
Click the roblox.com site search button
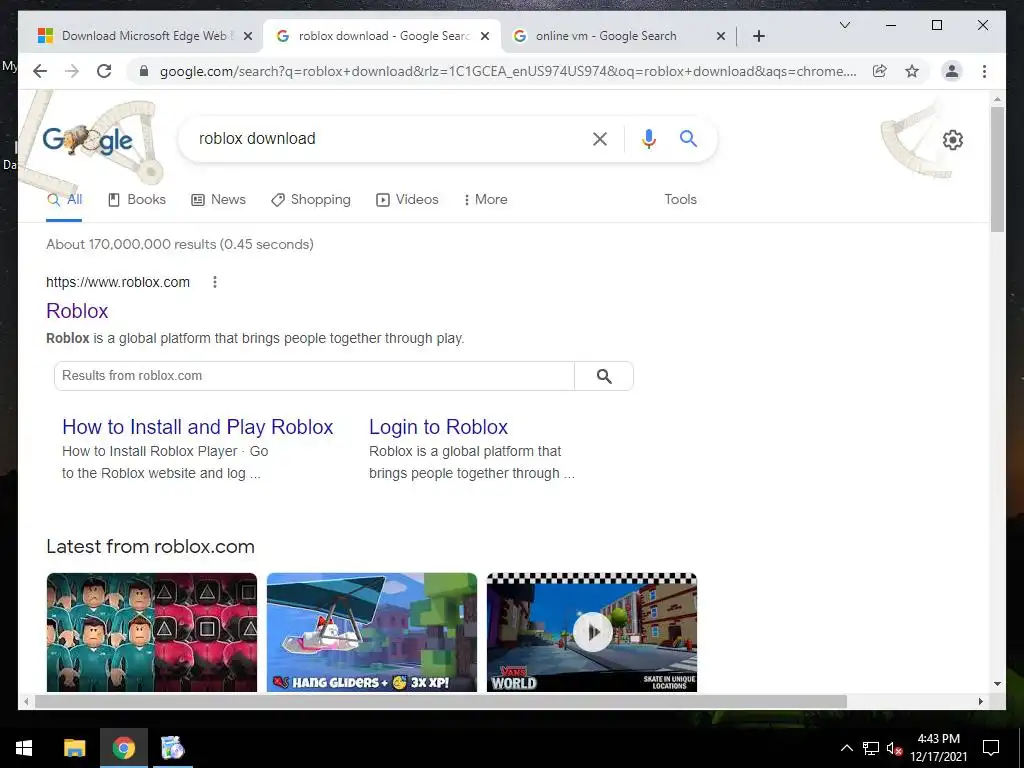tap(604, 376)
